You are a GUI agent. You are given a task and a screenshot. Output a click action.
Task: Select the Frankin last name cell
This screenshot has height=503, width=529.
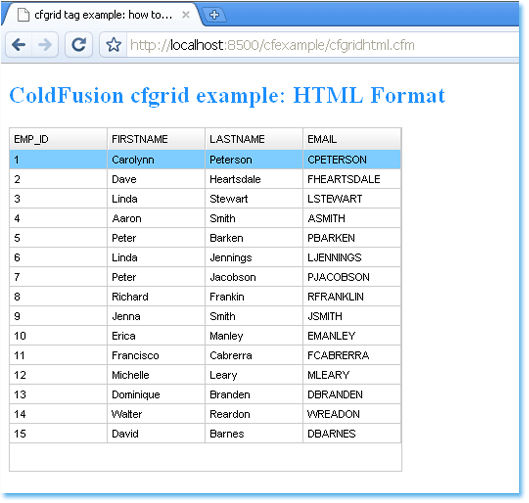tap(254, 297)
